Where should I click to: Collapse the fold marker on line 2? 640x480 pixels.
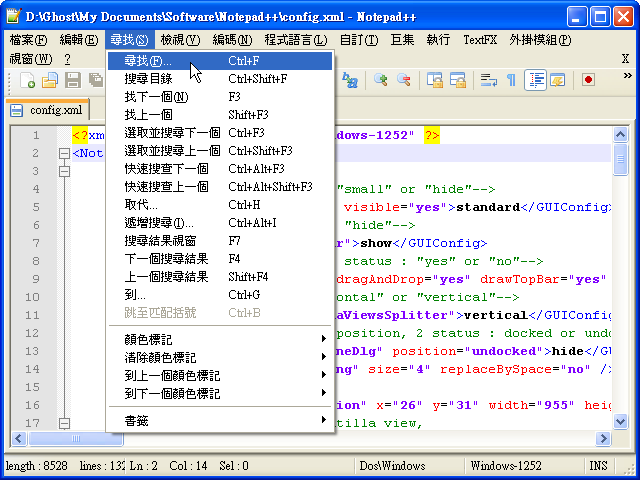(x=64, y=153)
